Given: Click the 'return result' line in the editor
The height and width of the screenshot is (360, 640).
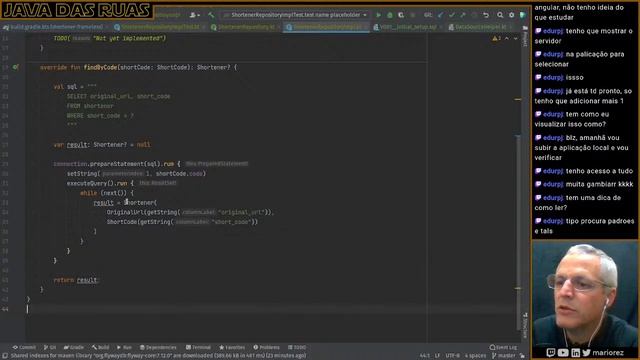Looking at the screenshot, I should click(76, 280).
